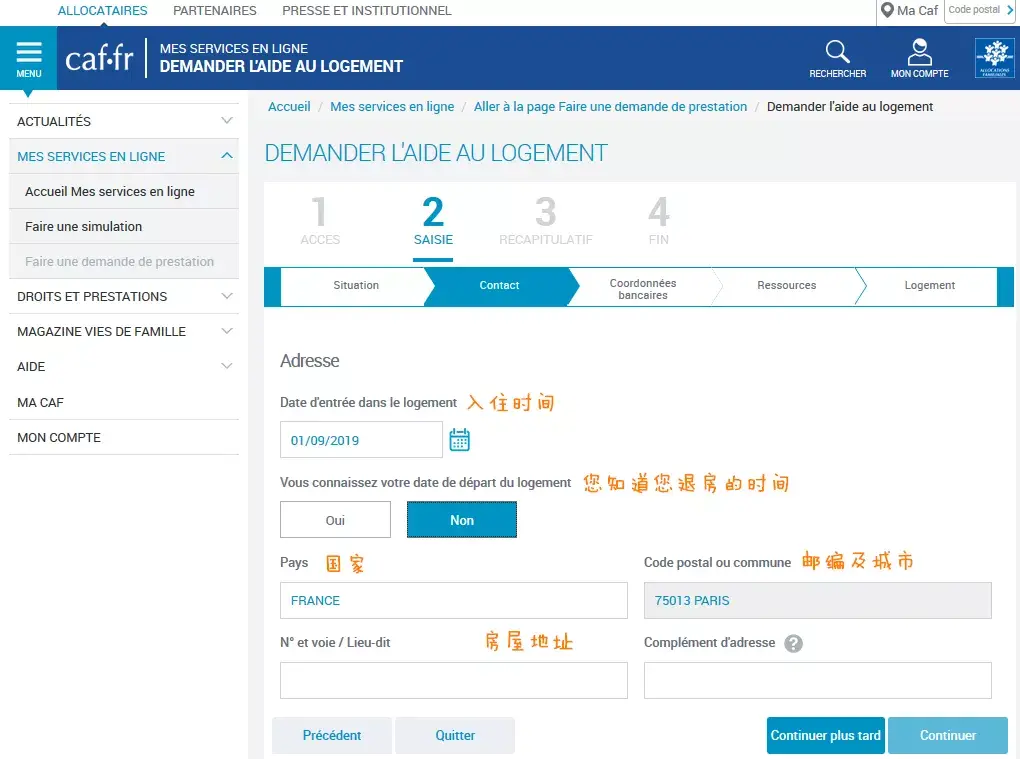This screenshot has height=759, width=1020.
Task: Click the Précédent button
Action: (332, 736)
